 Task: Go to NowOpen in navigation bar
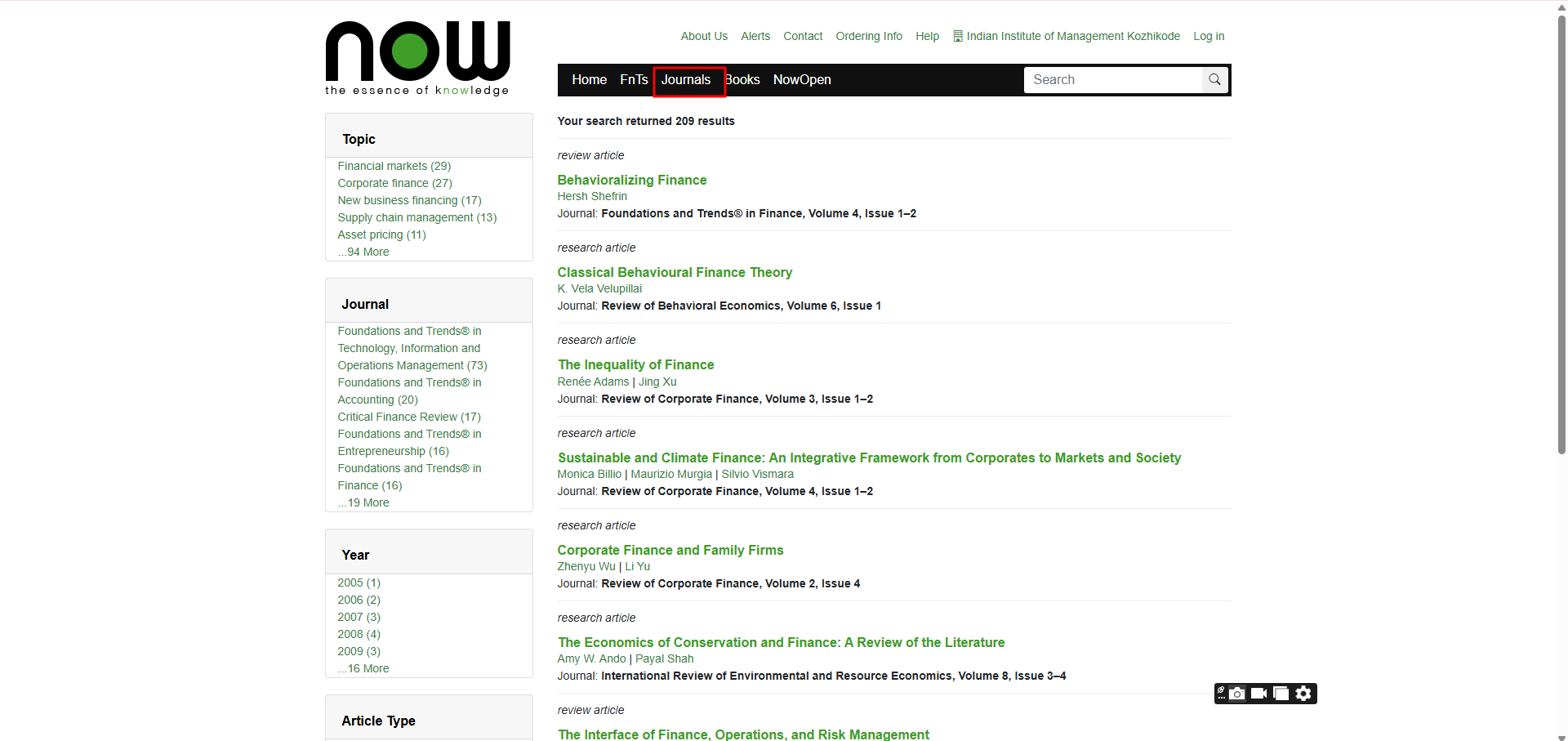pos(801,80)
